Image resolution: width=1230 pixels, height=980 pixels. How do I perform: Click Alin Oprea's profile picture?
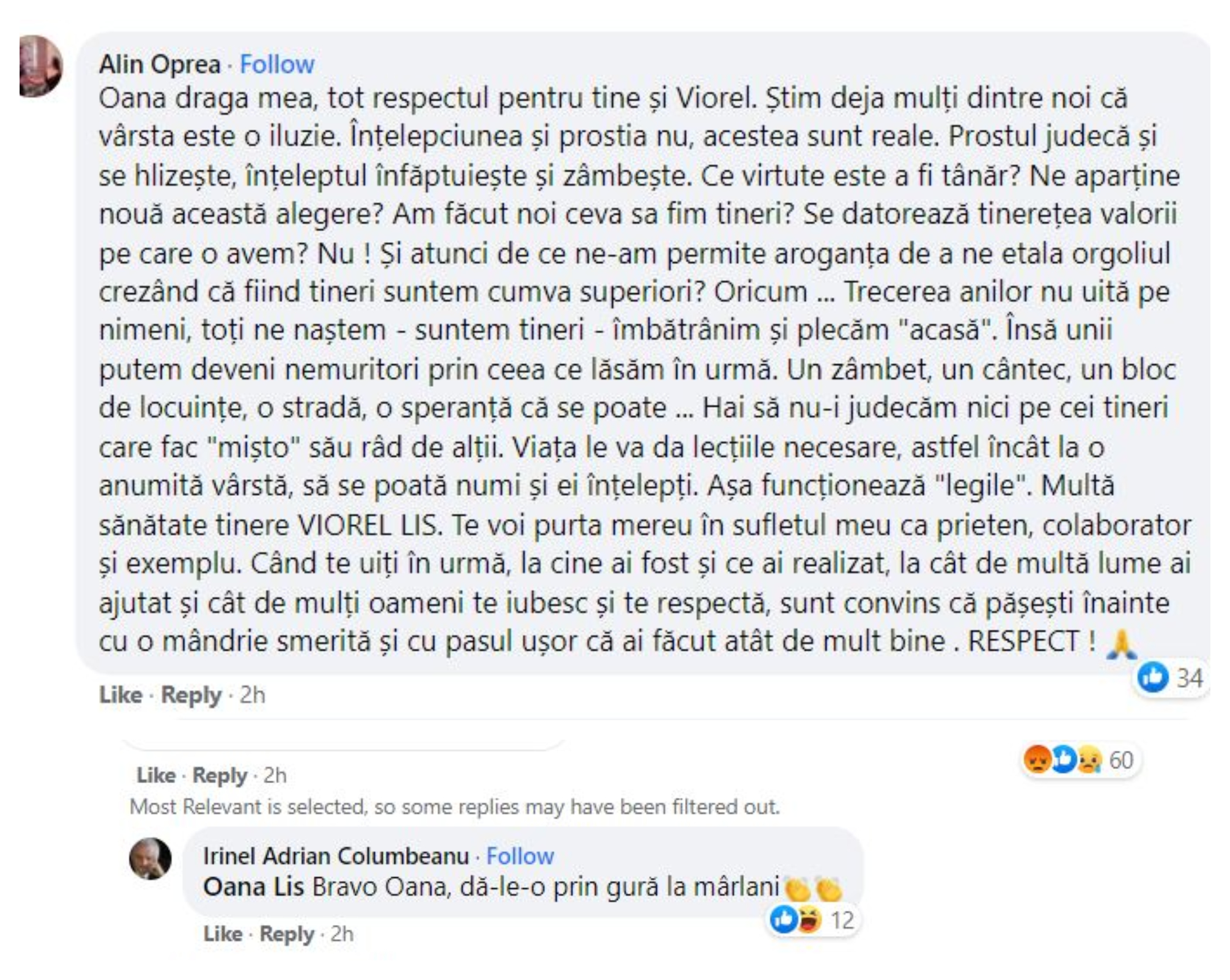tap(40, 66)
